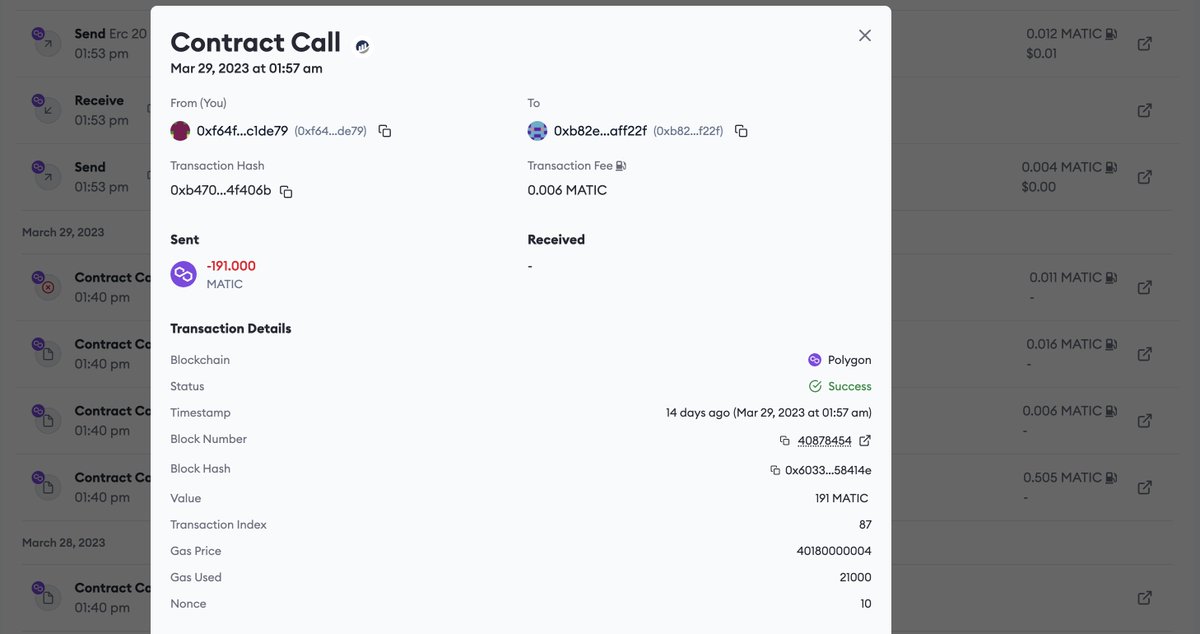Viewport: 1200px width, 634px height.
Task: Click the Send Erc 20 transaction icon
Action: (45, 42)
